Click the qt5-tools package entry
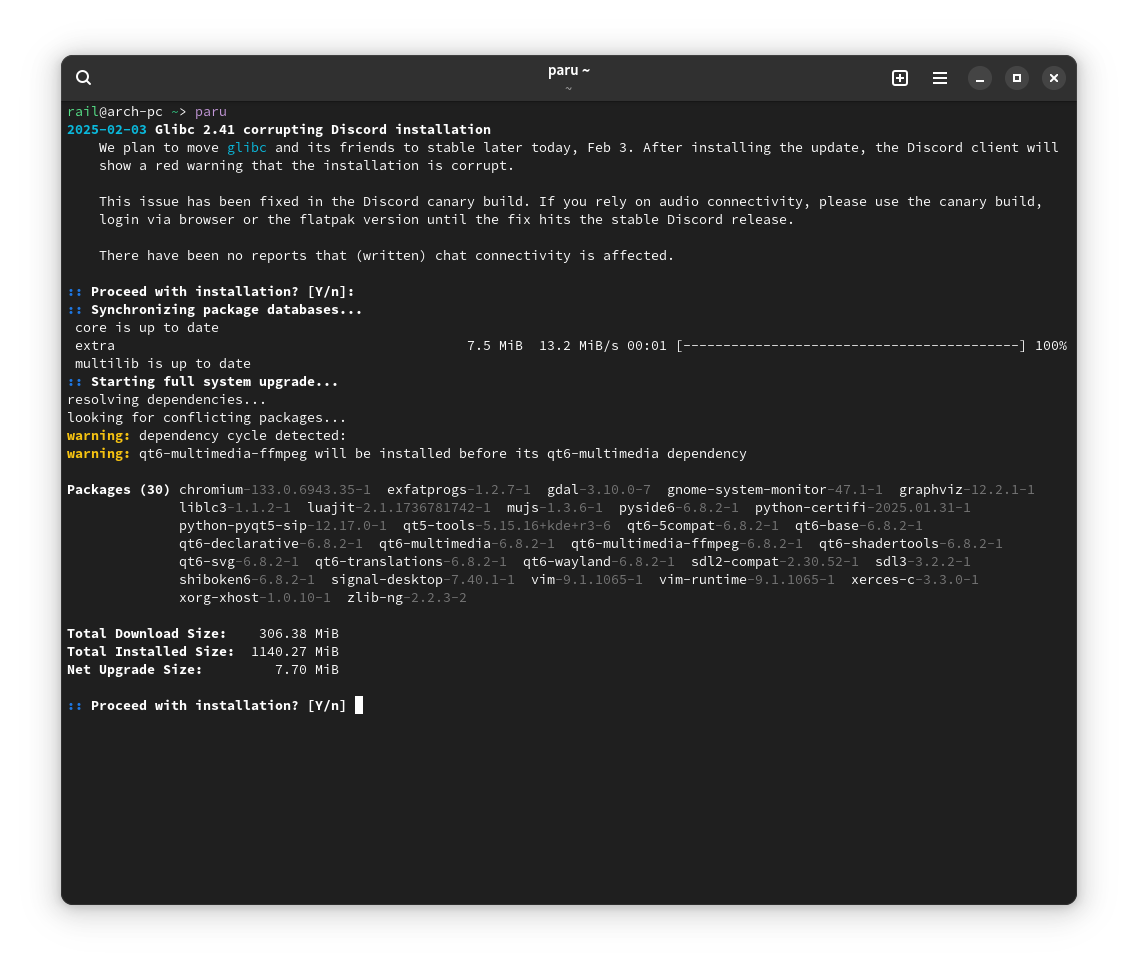 (x=507, y=526)
